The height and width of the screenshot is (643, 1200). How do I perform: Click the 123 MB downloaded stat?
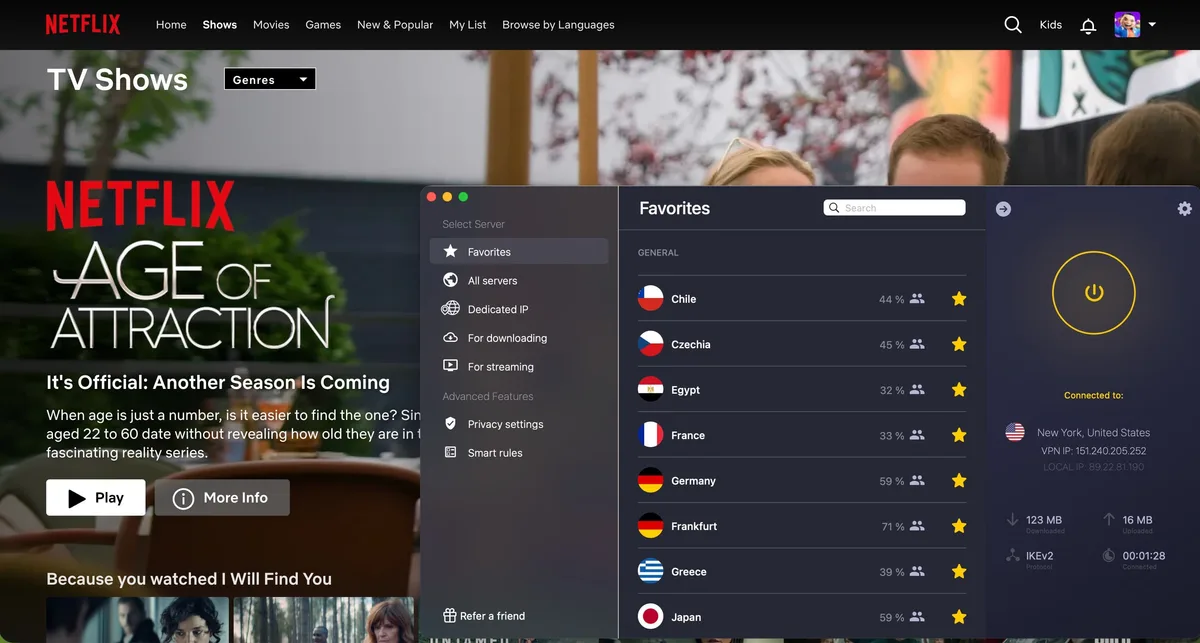pyautogui.click(x=1044, y=520)
